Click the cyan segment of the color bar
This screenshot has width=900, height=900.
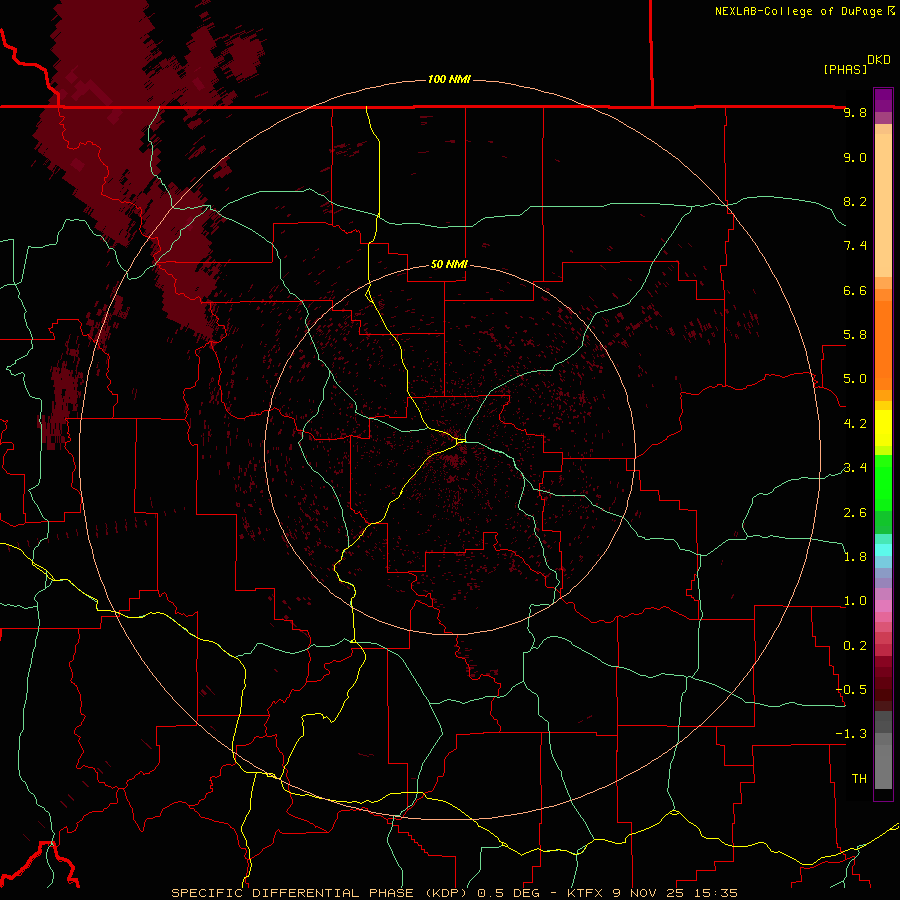[883, 550]
